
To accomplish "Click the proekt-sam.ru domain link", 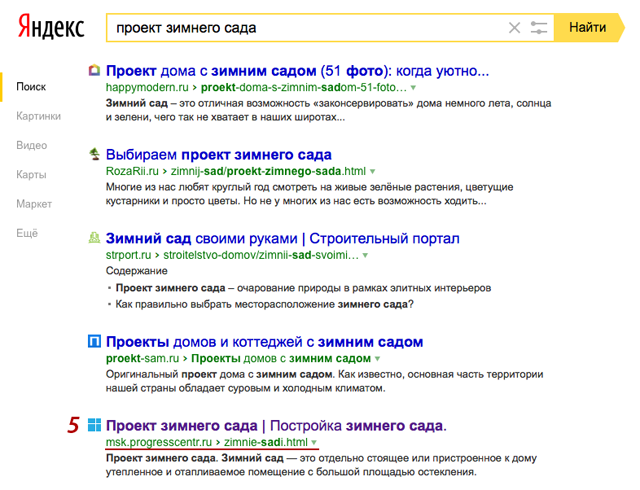I will click(x=142, y=359).
